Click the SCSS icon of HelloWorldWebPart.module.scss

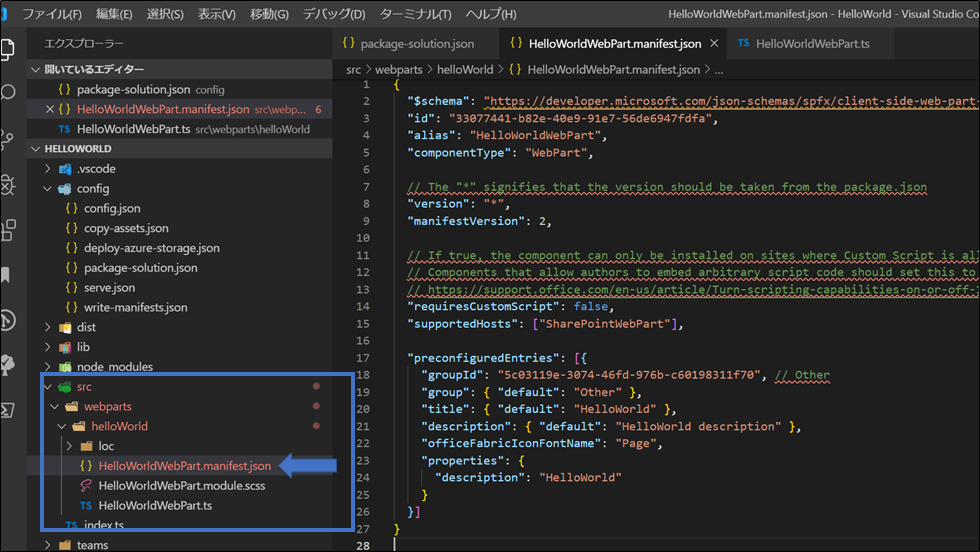pyautogui.click(x=86, y=486)
